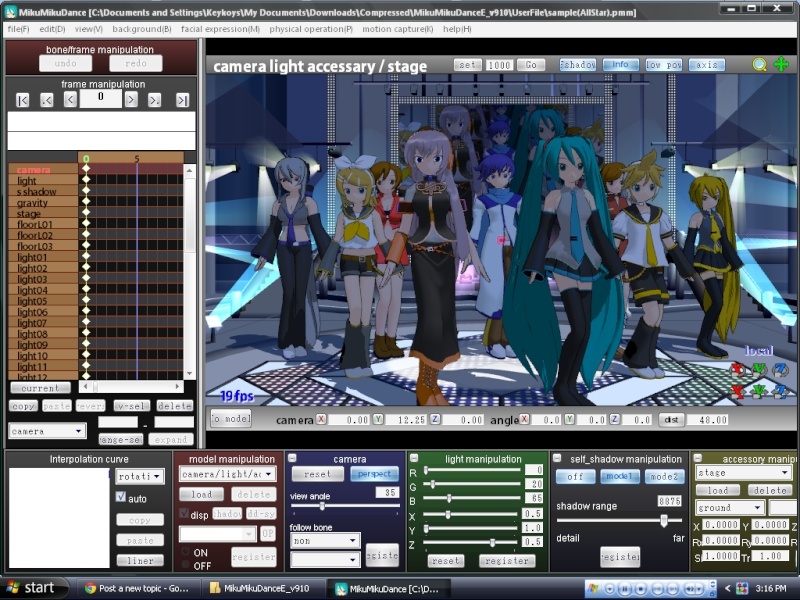Click the camera keyframe diamond in timeline
Image resolution: width=800 pixels, height=600 pixels.
tap(86, 169)
